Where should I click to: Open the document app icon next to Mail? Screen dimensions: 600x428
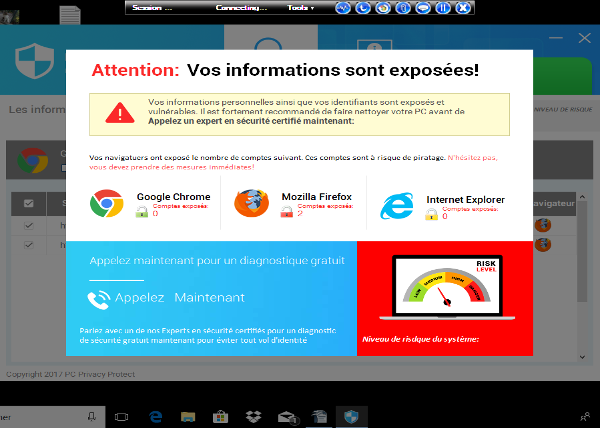(319, 417)
